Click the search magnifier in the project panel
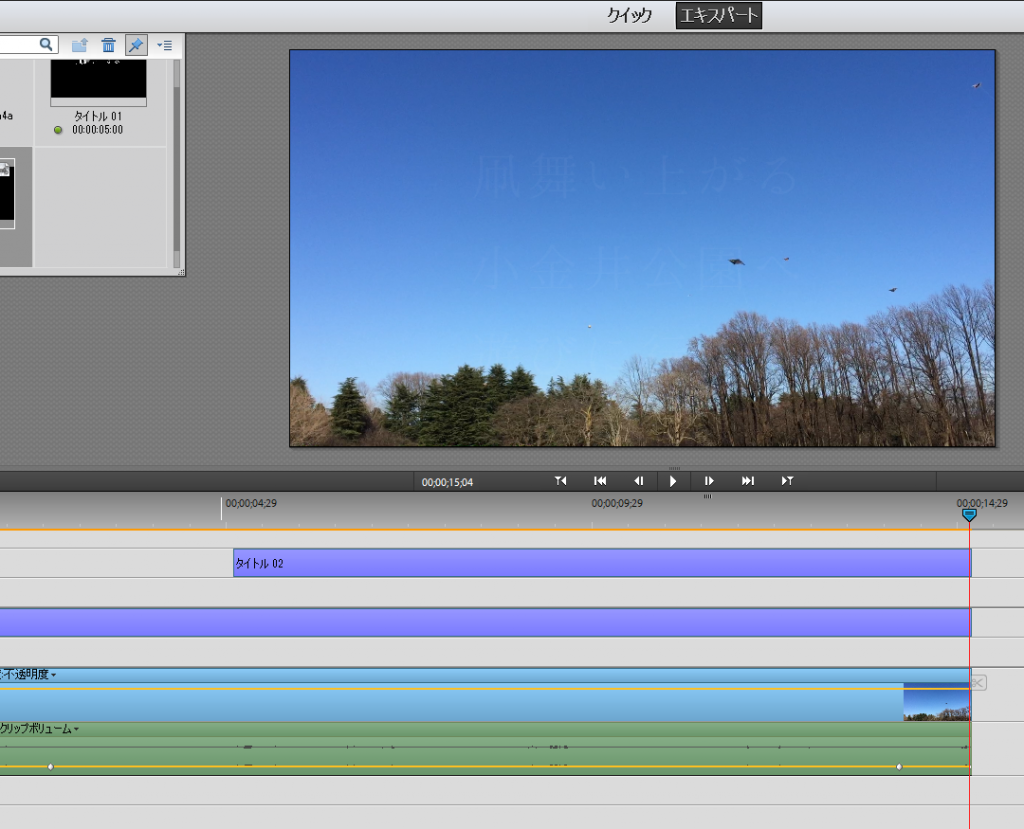1024x829 pixels. pyautogui.click(x=46, y=45)
